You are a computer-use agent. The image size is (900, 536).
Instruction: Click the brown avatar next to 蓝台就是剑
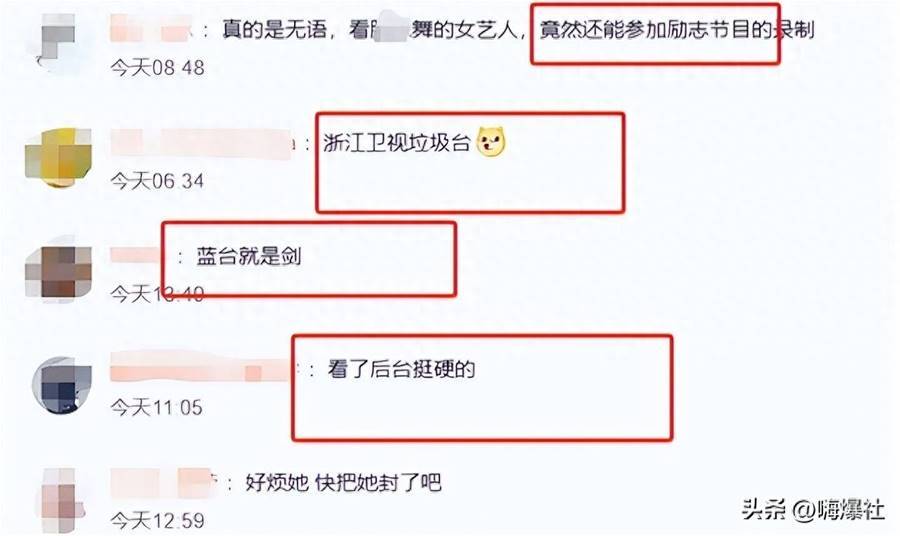click(x=59, y=271)
